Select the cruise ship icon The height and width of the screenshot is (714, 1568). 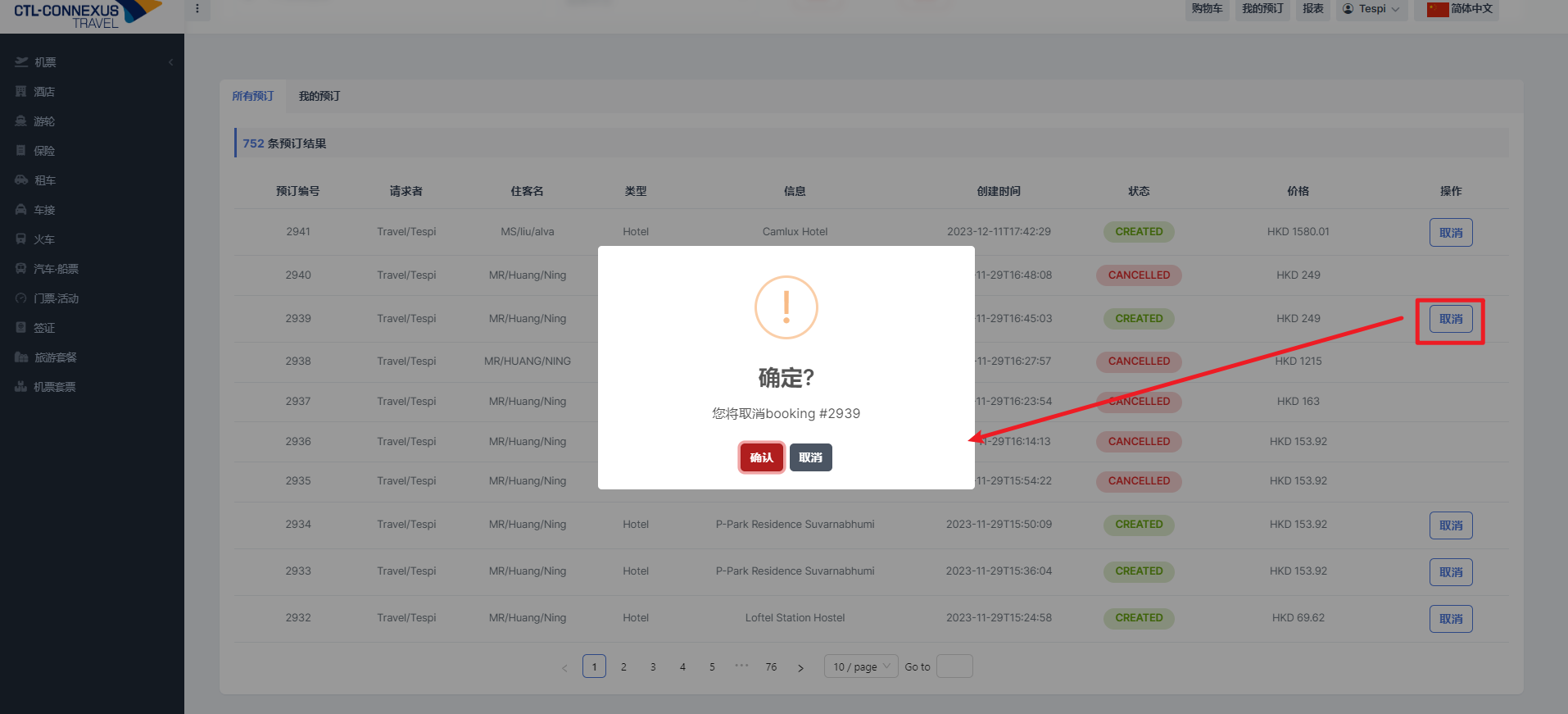pyautogui.click(x=21, y=121)
